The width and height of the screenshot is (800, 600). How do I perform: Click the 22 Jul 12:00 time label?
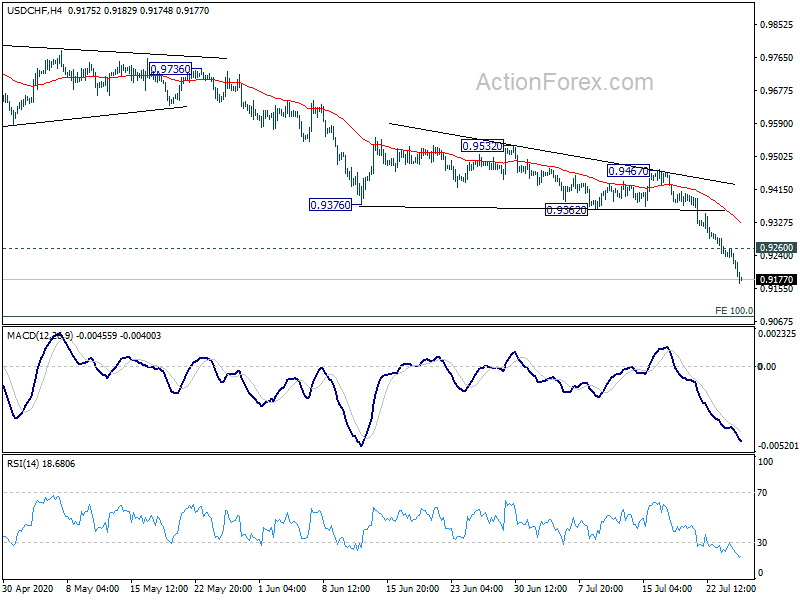(x=731, y=588)
